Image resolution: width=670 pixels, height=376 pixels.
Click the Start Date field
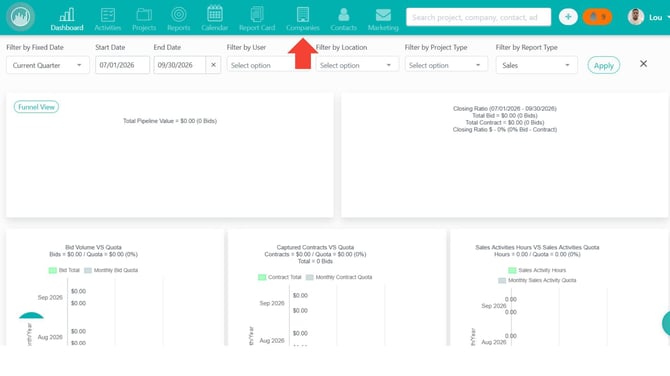pyautogui.click(x=122, y=65)
